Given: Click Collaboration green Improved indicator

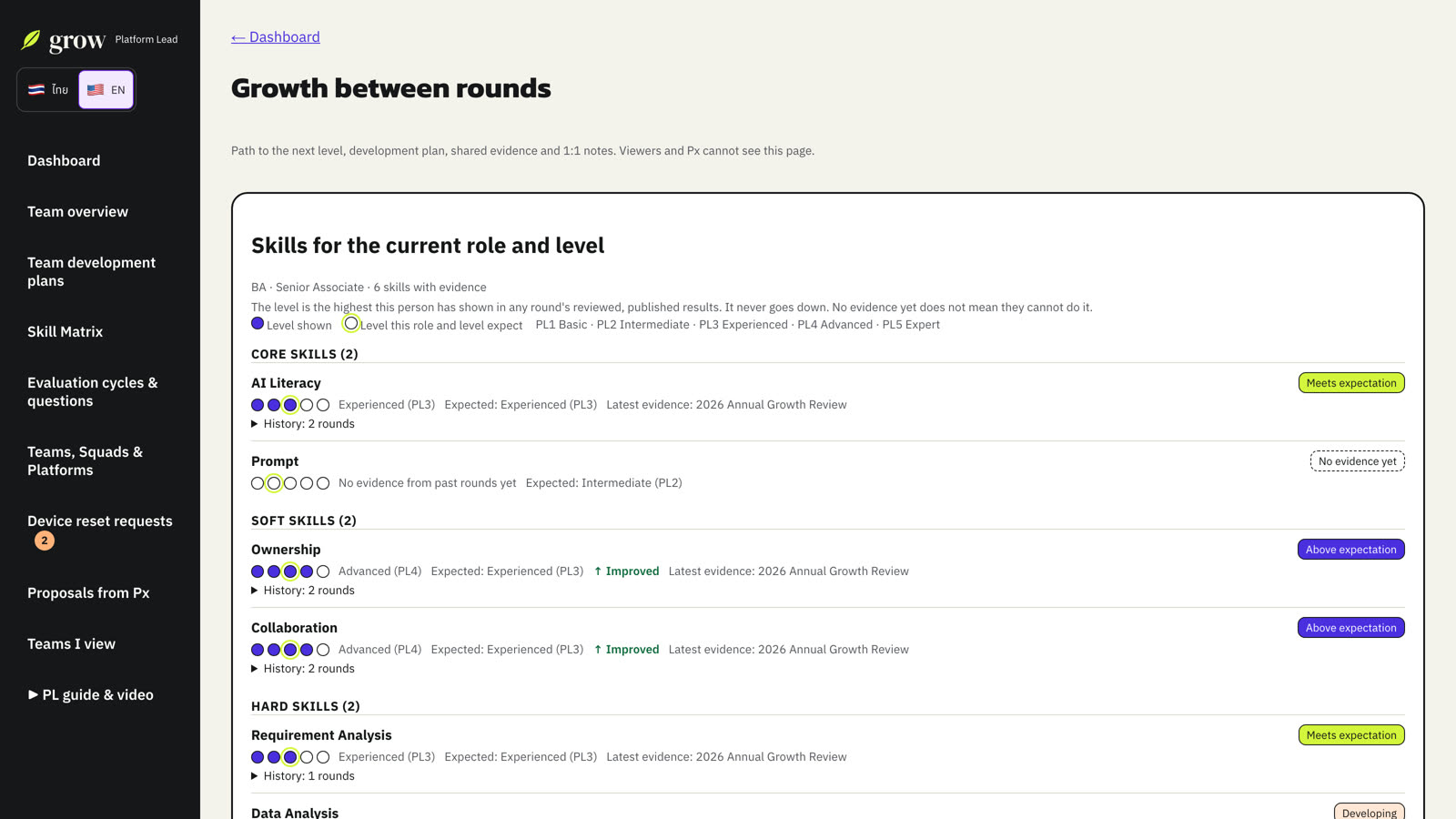Looking at the screenshot, I should [x=626, y=650].
